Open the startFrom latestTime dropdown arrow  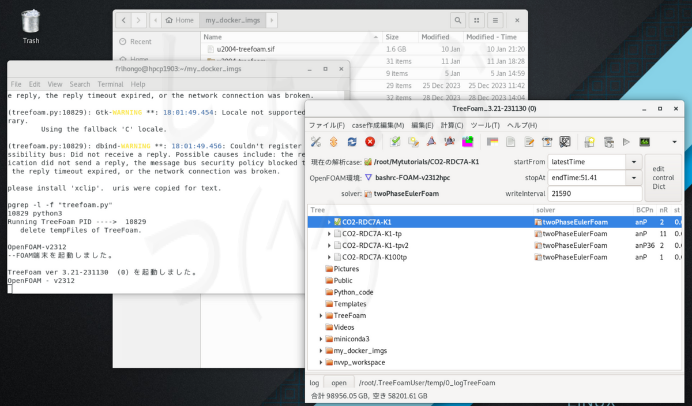coord(634,162)
